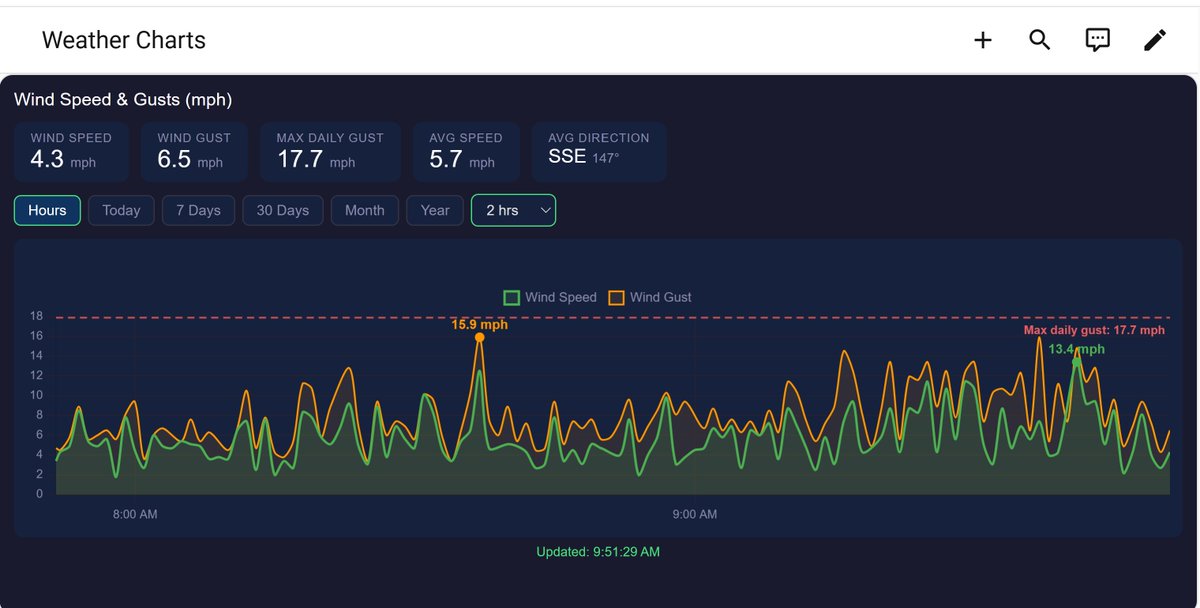The height and width of the screenshot is (608, 1200).
Task: Click the Updated: 9:51:29 AM timestamp
Action: 598,552
